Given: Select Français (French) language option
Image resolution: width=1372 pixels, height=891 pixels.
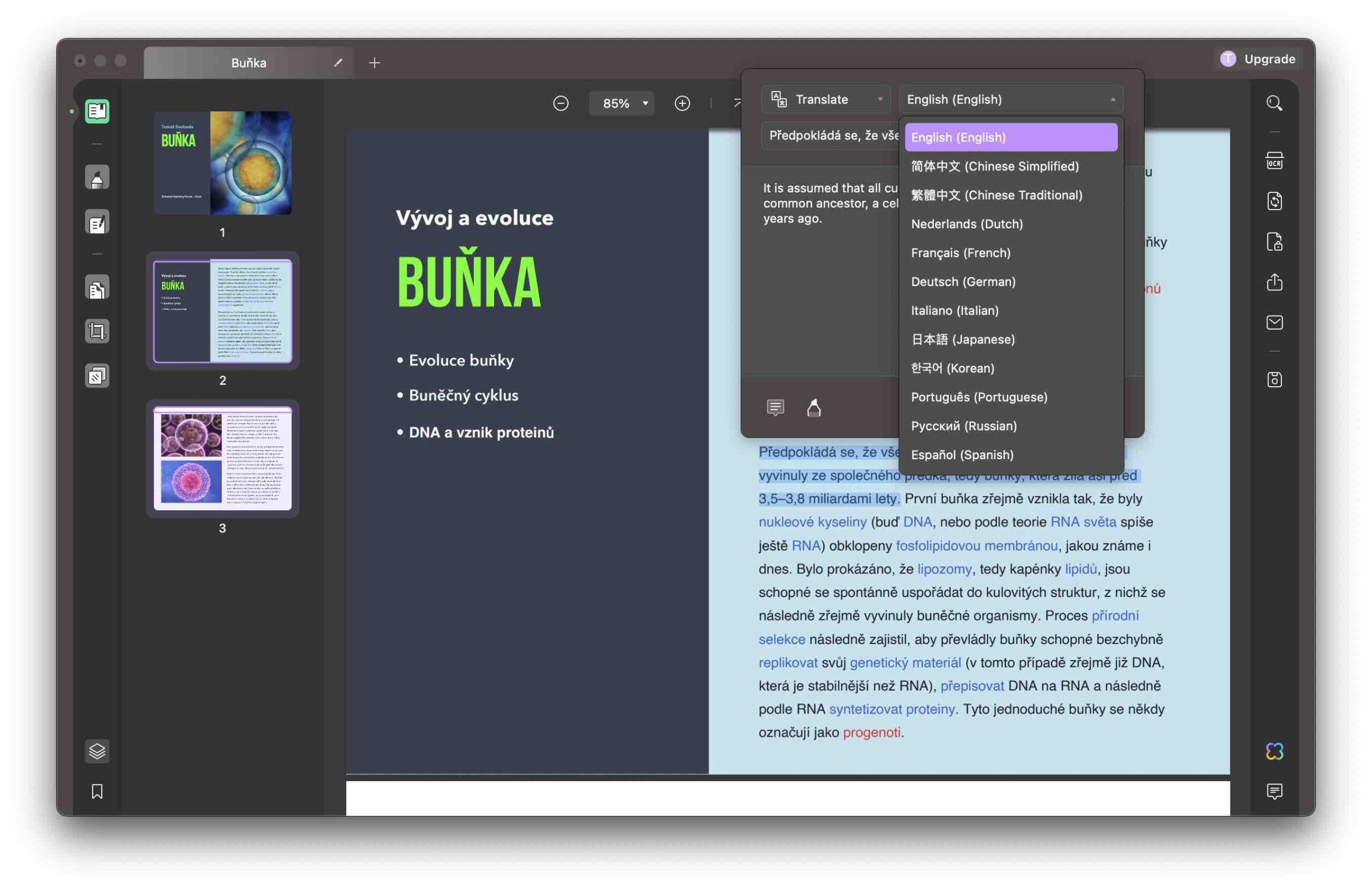Looking at the screenshot, I should point(1011,252).
